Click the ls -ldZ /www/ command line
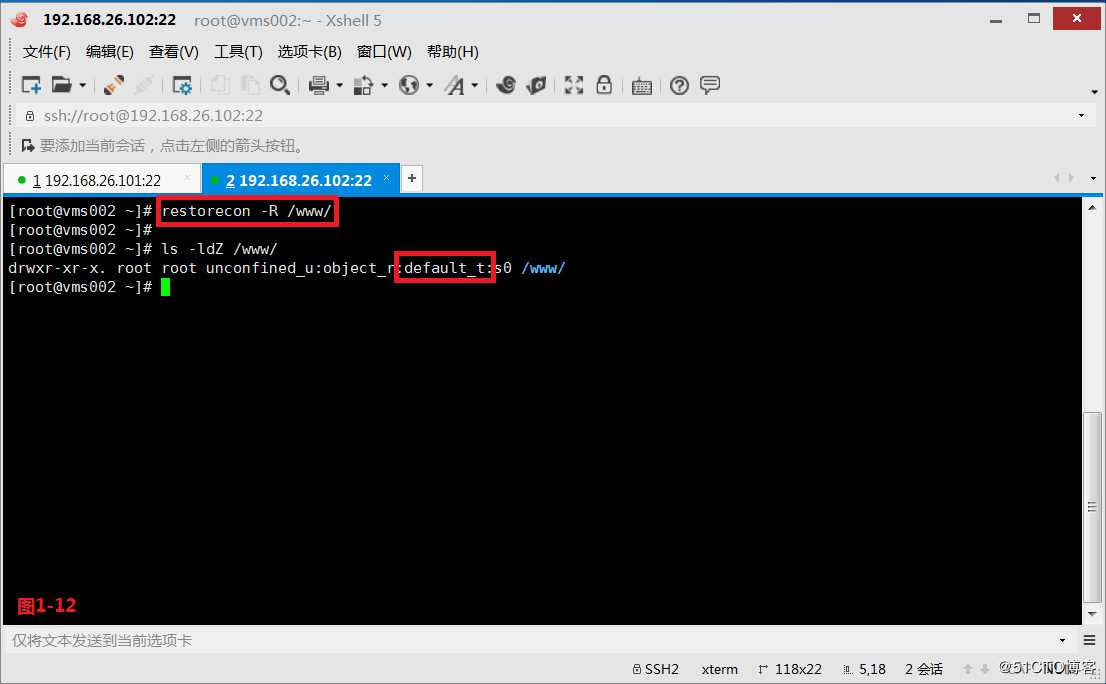The height and width of the screenshot is (684, 1106). click(219, 249)
